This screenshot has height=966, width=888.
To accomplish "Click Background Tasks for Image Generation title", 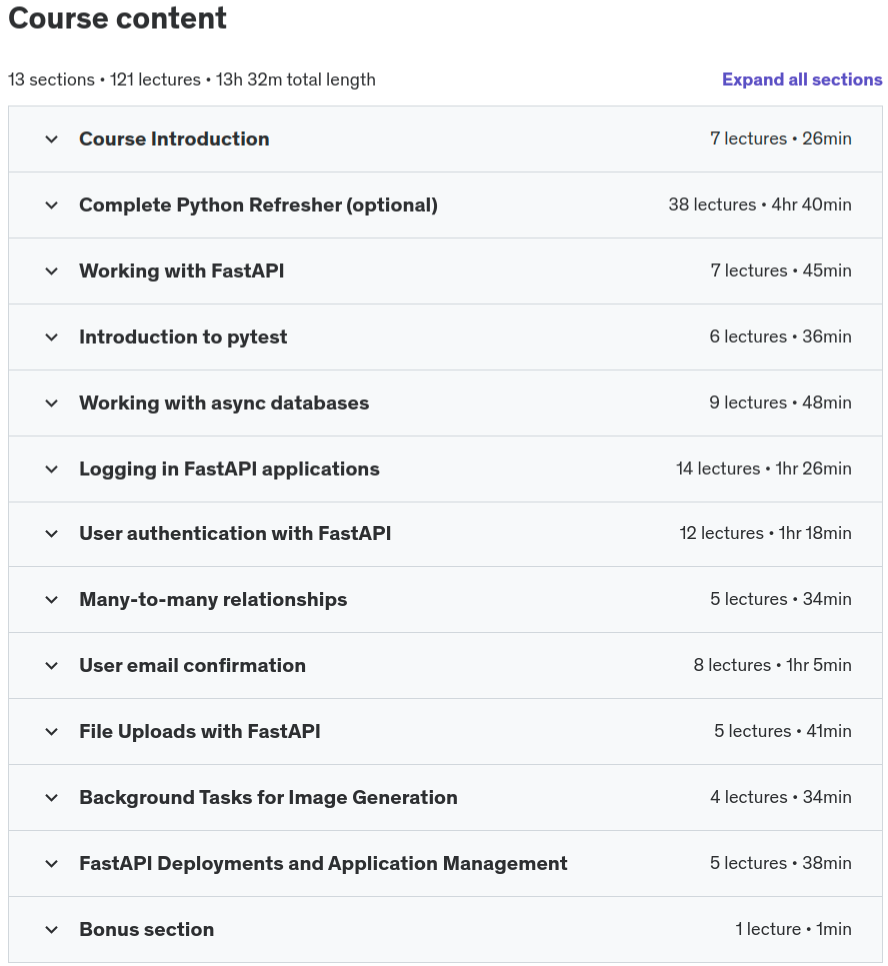I will coord(269,797).
